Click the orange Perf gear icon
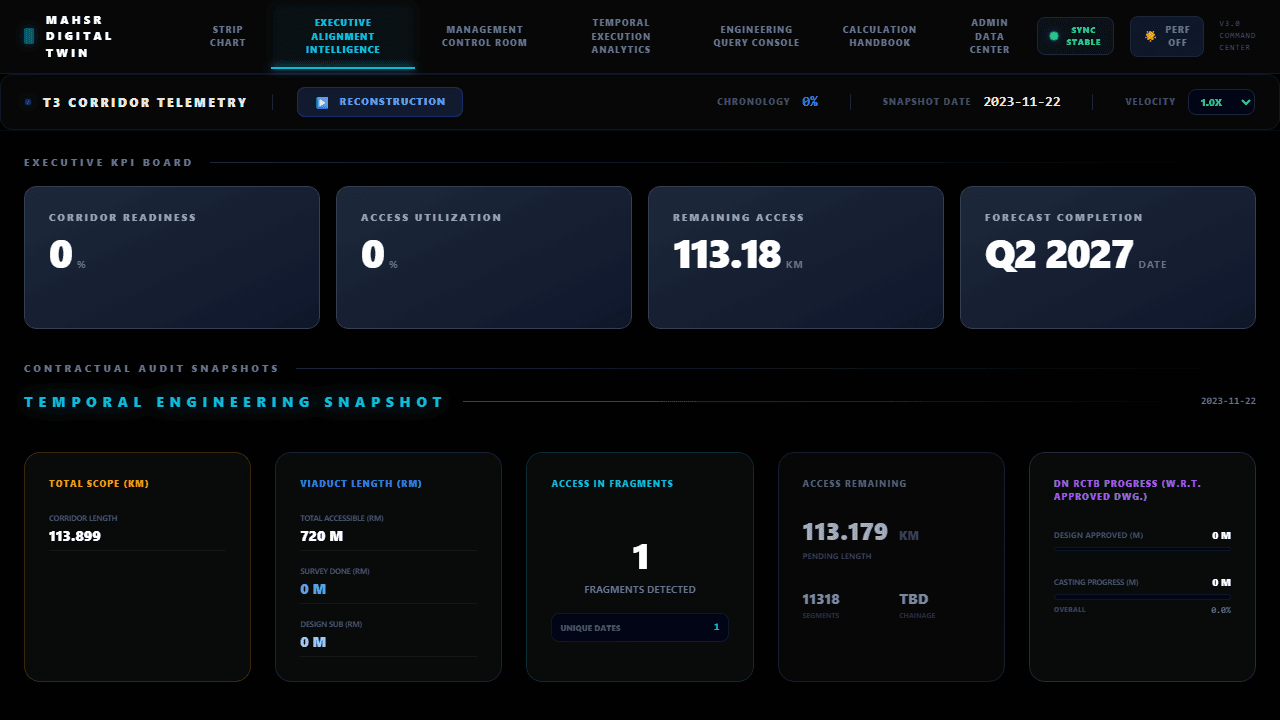1280x720 pixels. coord(1150,36)
